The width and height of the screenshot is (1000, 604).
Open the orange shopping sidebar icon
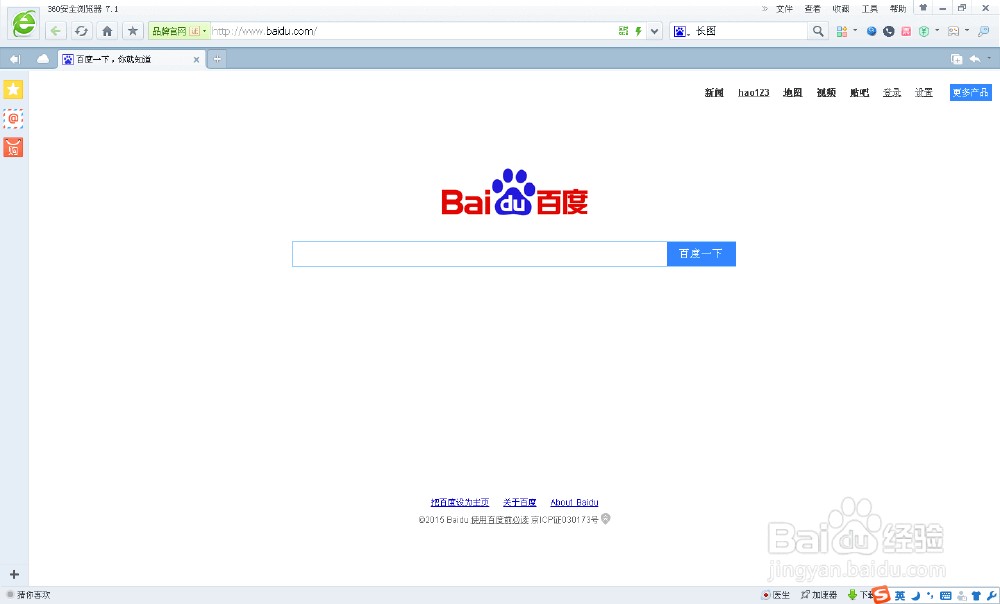[13, 147]
